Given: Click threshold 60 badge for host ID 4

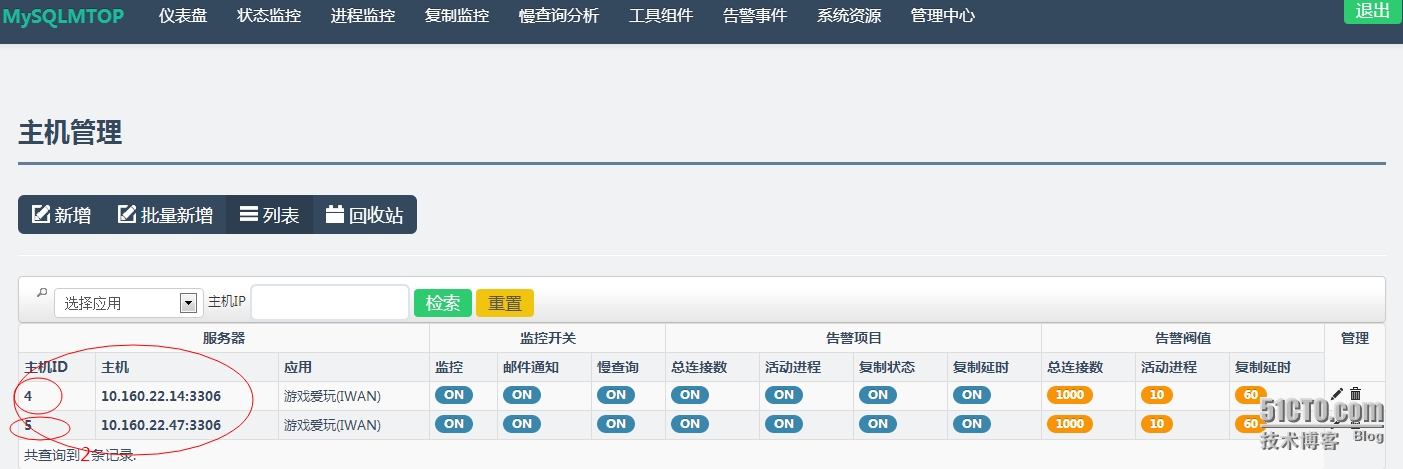Looking at the screenshot, I should pos(1251,395).
